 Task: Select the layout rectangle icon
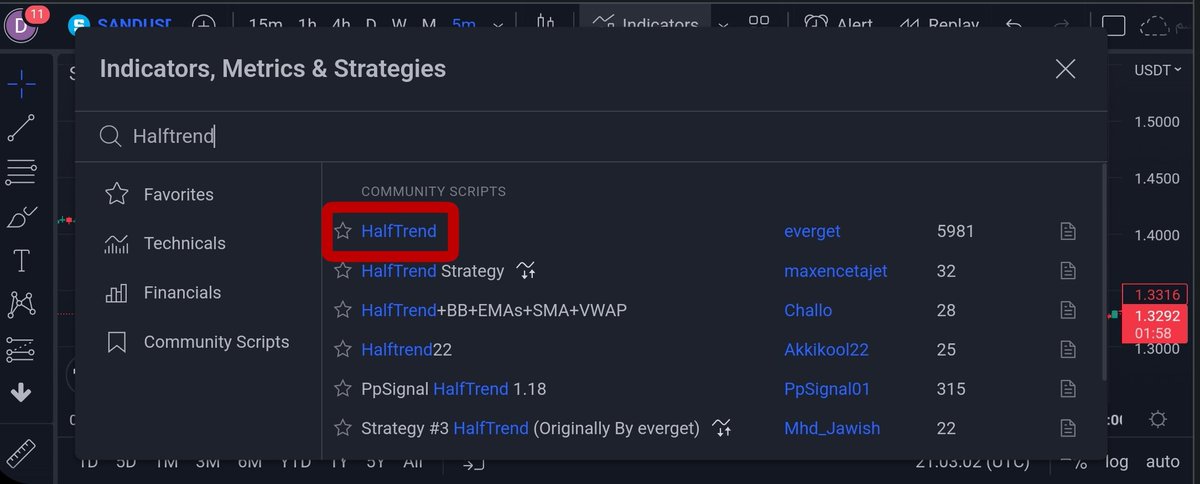pos(1113,24)
